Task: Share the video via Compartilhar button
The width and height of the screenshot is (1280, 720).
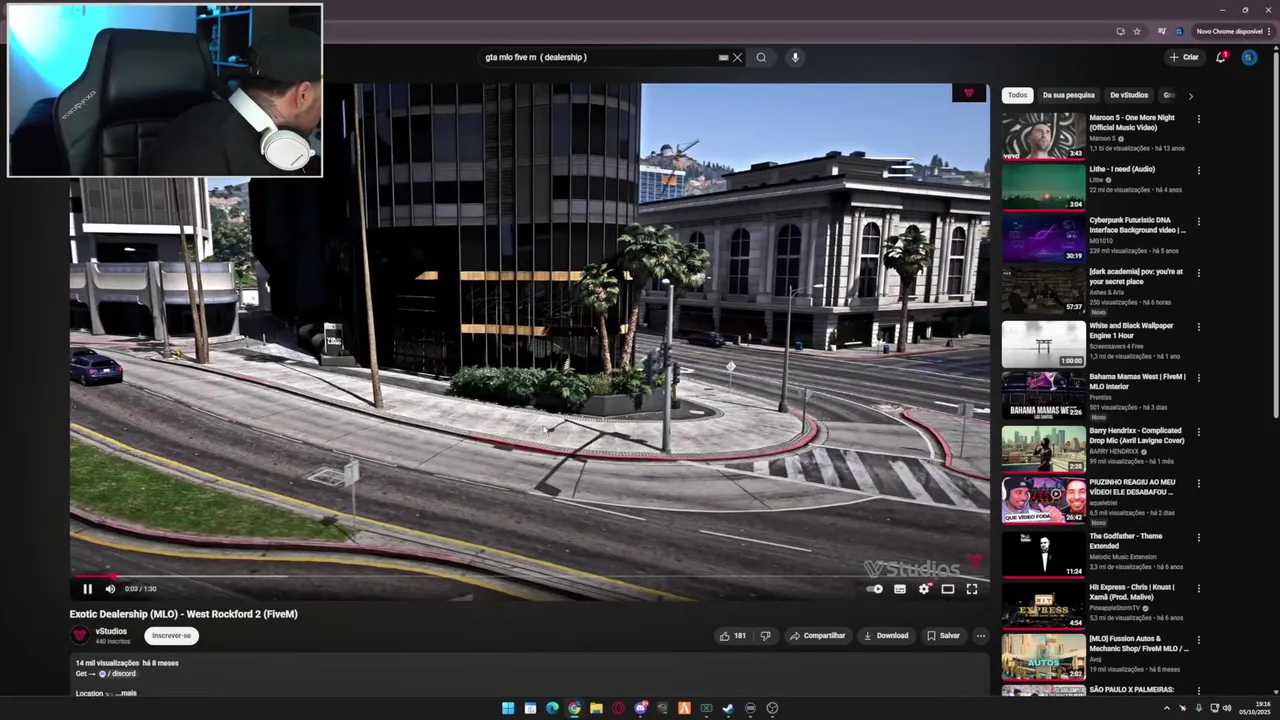Action: [x=817, y=636]
